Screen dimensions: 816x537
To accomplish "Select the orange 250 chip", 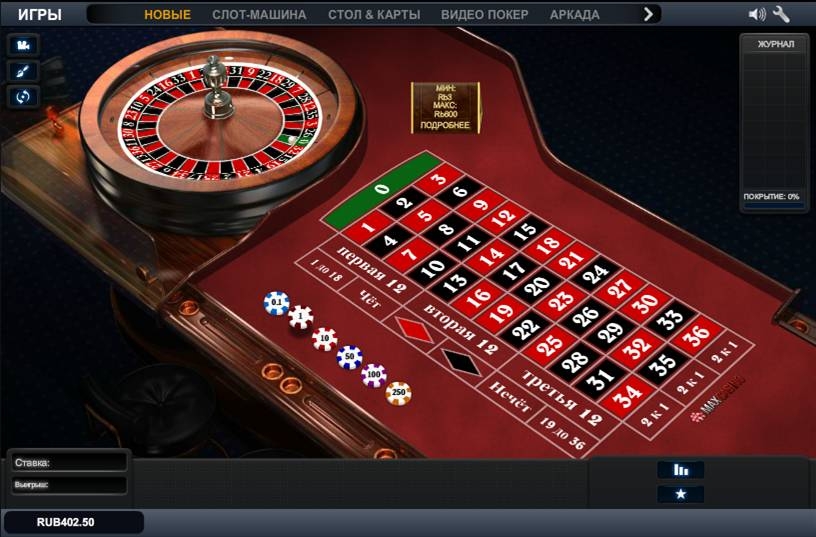I will coord(399,393).
